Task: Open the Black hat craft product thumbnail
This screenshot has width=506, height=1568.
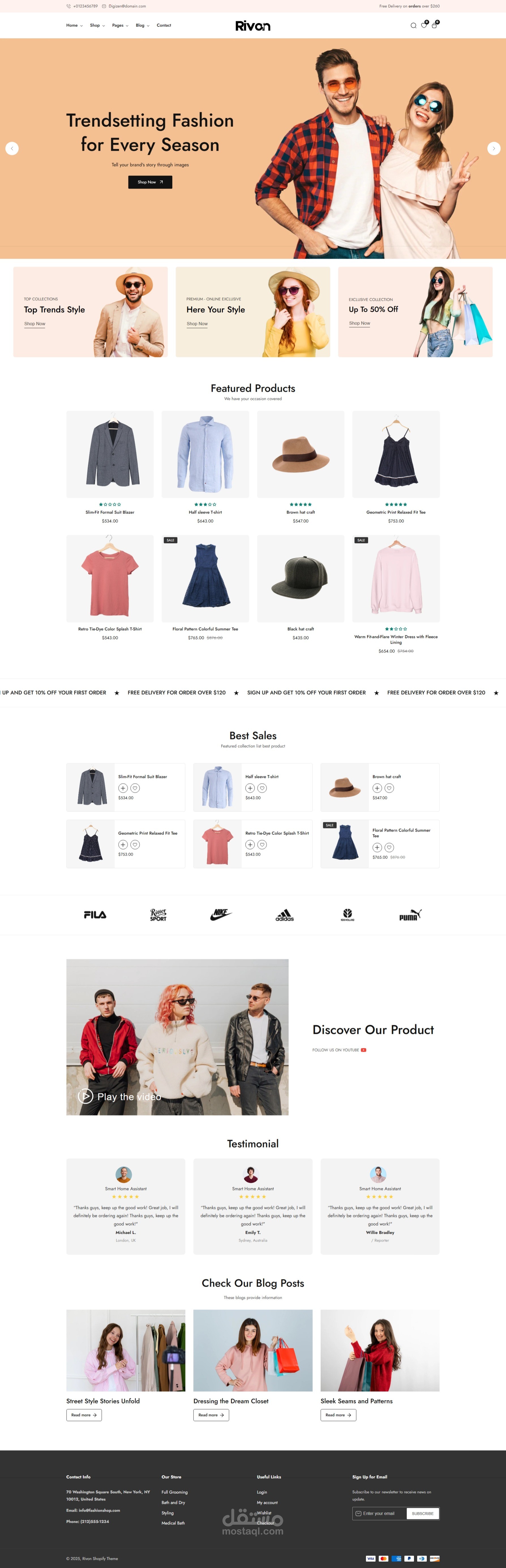Action: (x=300, y=578)
